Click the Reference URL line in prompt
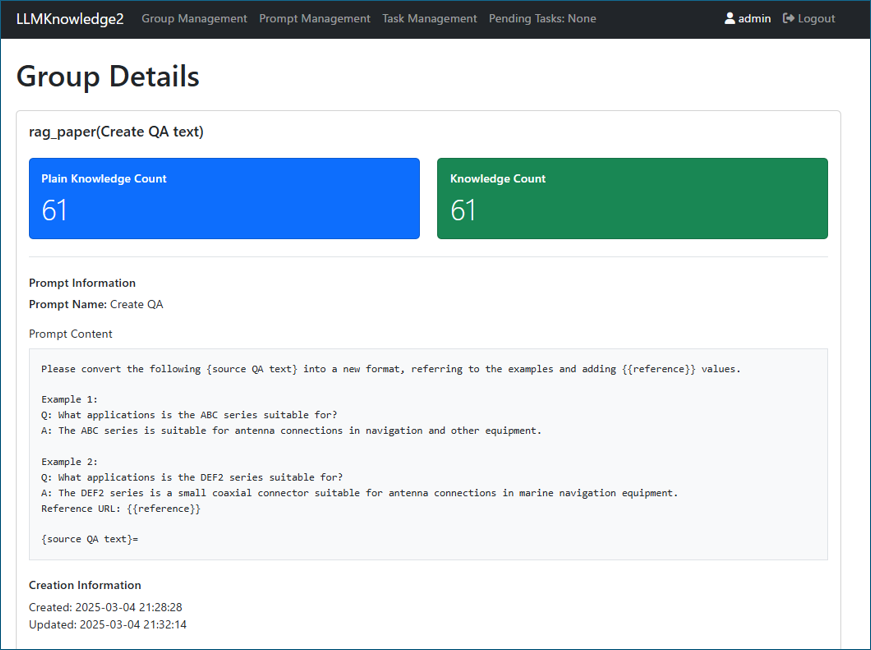The height and width of the screenshot is (650, 871). pos(121,509)
